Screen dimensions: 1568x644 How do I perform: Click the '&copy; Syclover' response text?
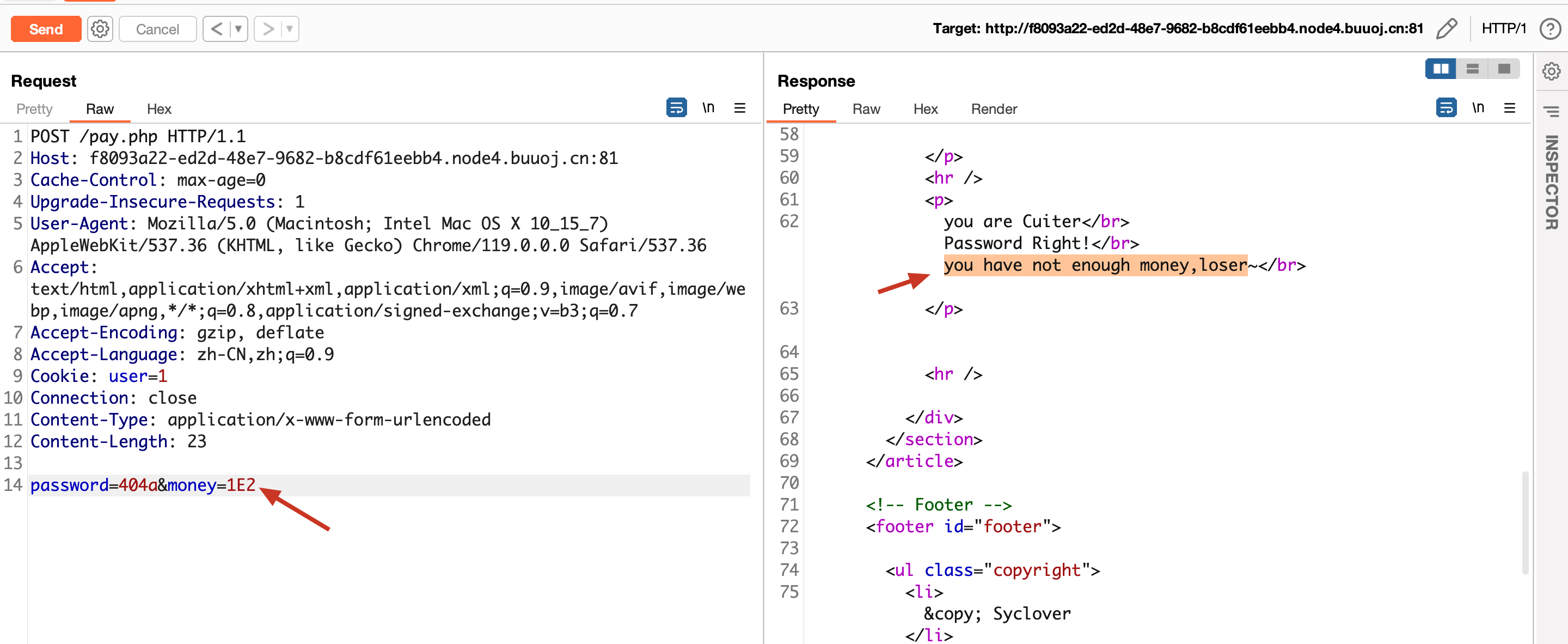(x=997, y=614)
